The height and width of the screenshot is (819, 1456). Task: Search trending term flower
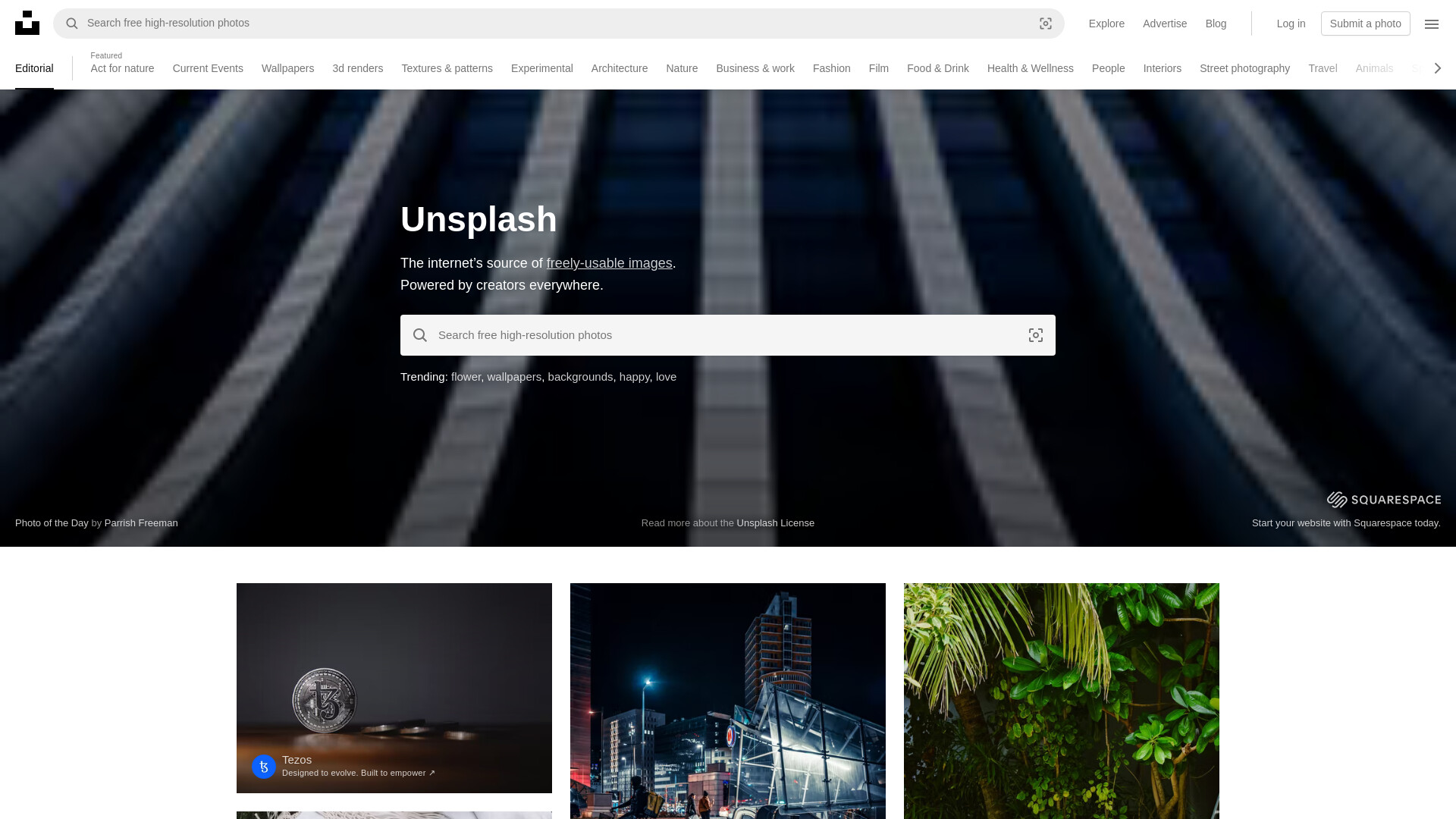tap(466, 377)
